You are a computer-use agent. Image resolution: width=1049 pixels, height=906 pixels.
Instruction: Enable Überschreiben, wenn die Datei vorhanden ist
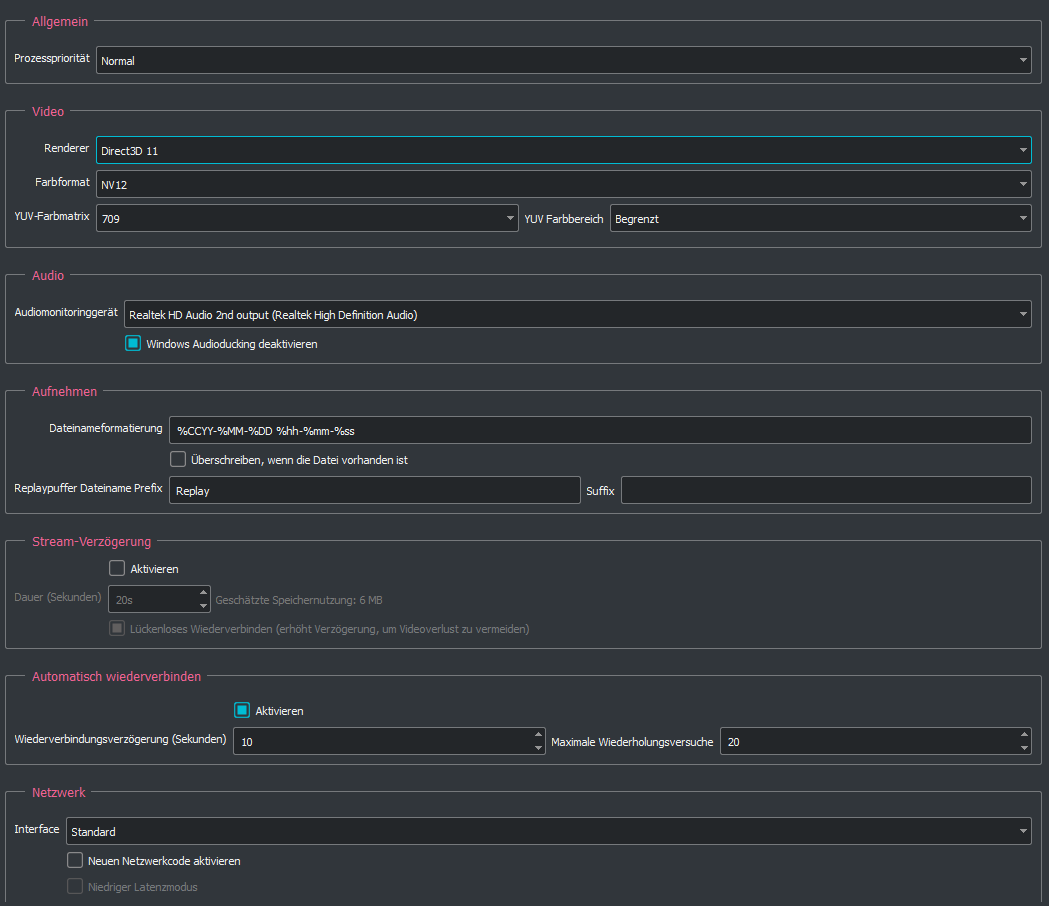tap(178, 460)
